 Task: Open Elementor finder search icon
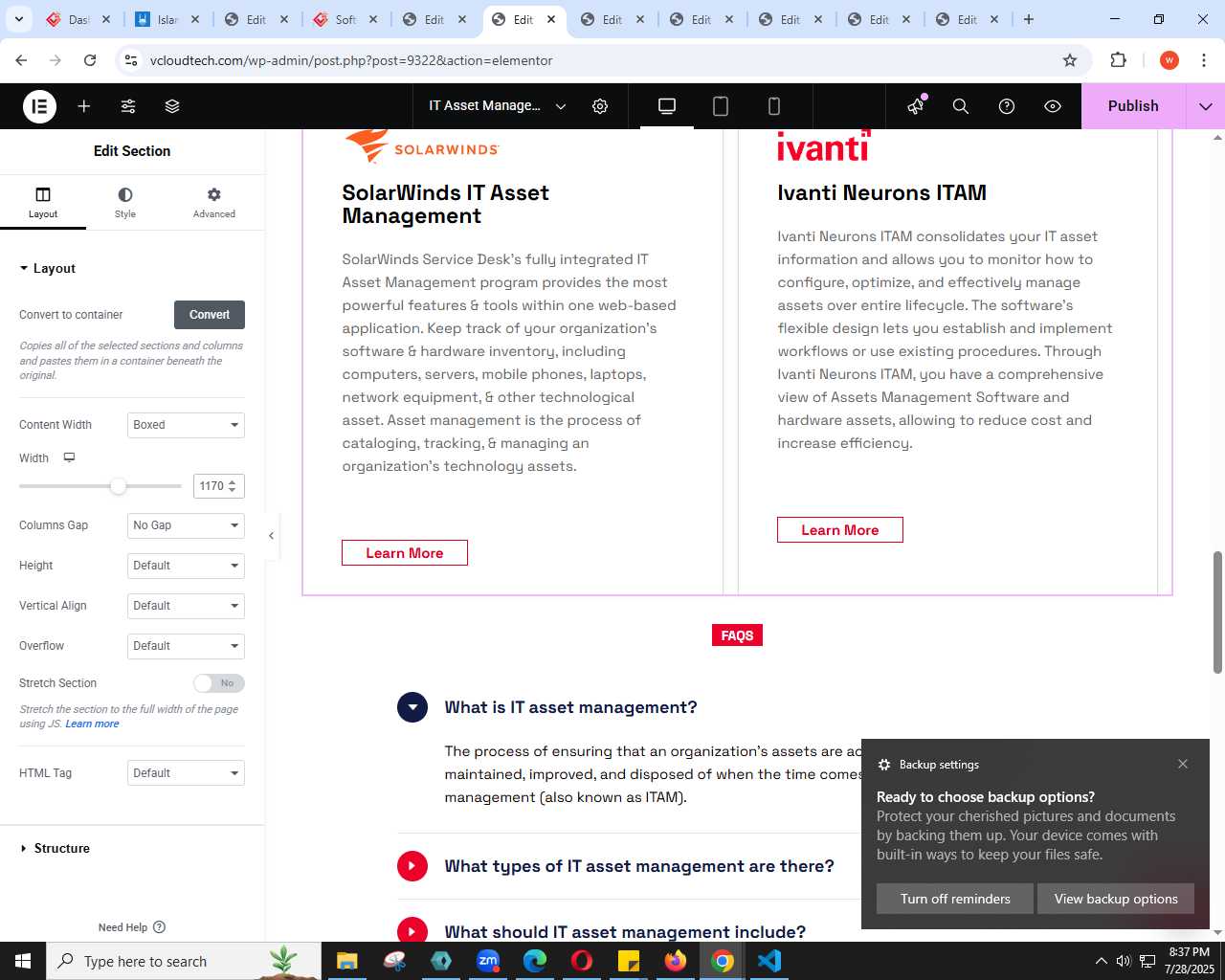tap(961, 106)
